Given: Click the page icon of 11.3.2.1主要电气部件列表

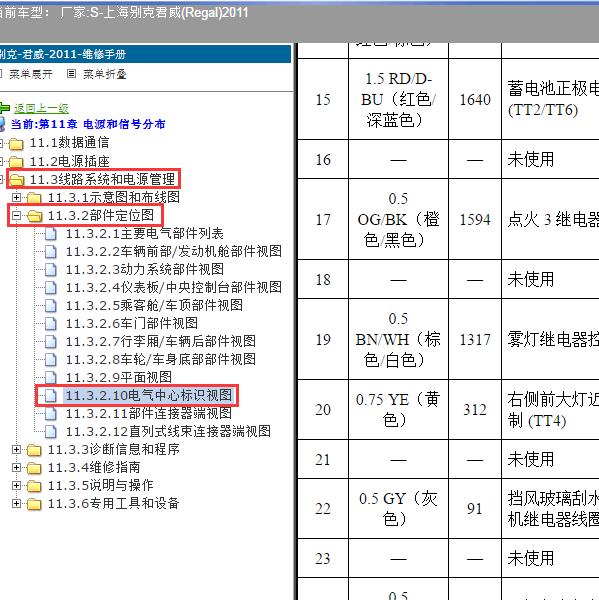Looking at the screenshot, I should point(51,233).
